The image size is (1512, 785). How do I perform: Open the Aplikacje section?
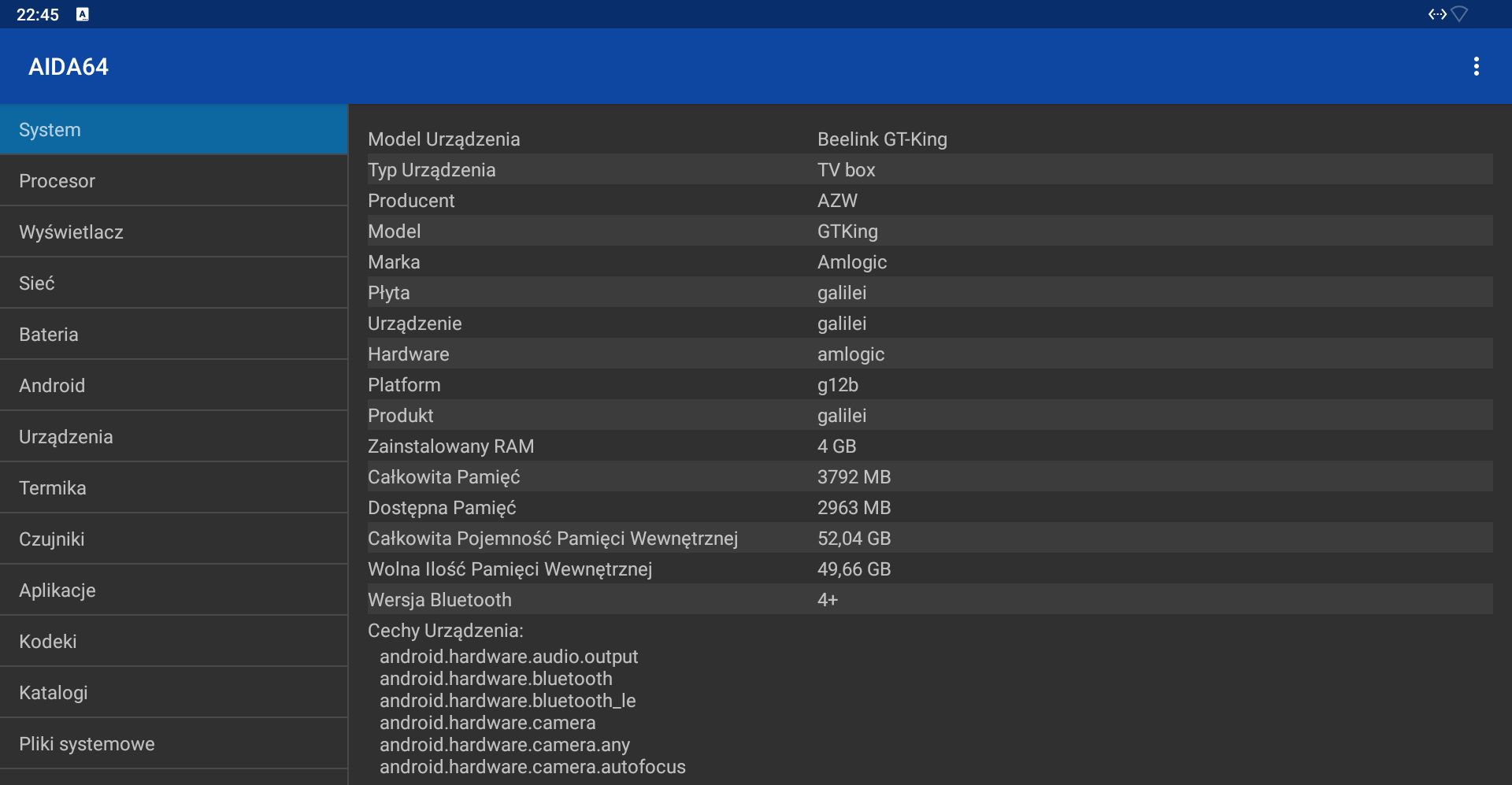coord(173,591)
